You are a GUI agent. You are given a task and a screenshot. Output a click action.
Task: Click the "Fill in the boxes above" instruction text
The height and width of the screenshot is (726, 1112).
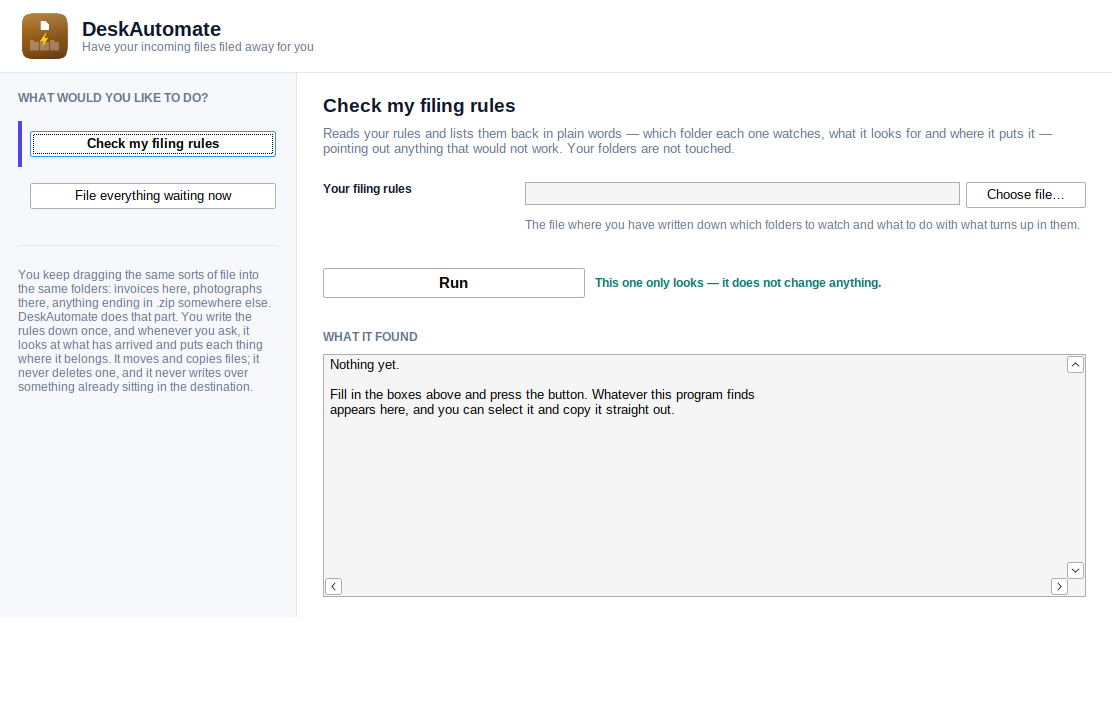coord(542,402)
